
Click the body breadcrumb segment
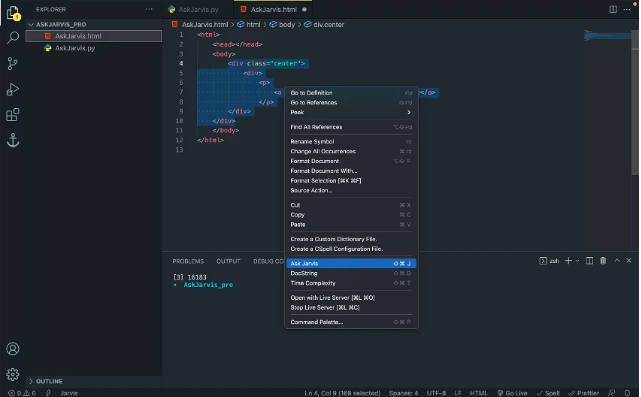point(282,25)
